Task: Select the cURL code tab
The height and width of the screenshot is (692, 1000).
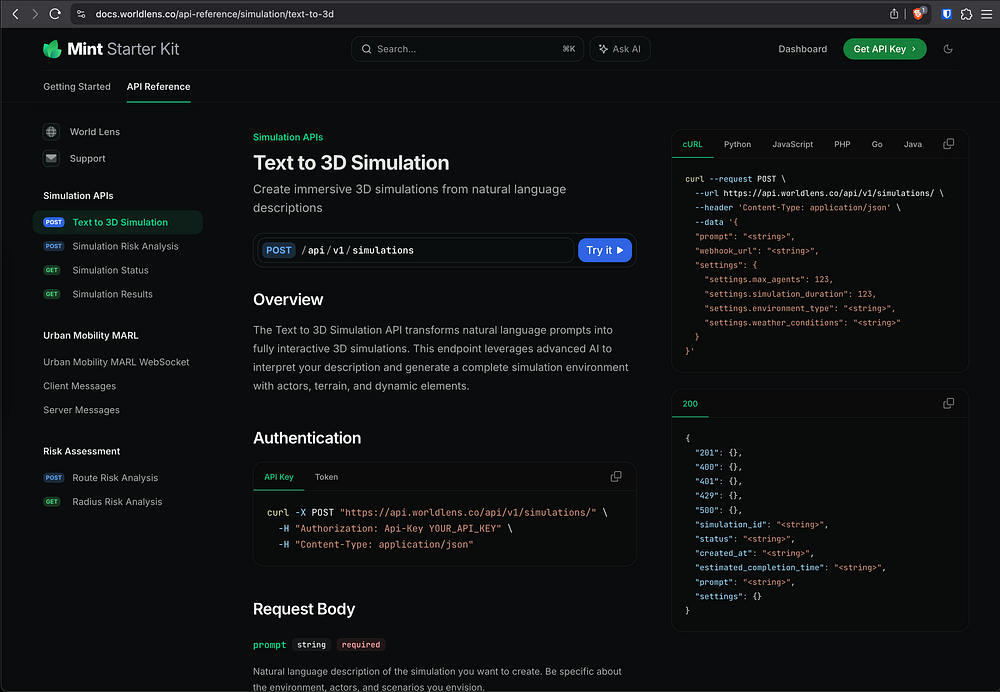Action: [x=692, y=144]
